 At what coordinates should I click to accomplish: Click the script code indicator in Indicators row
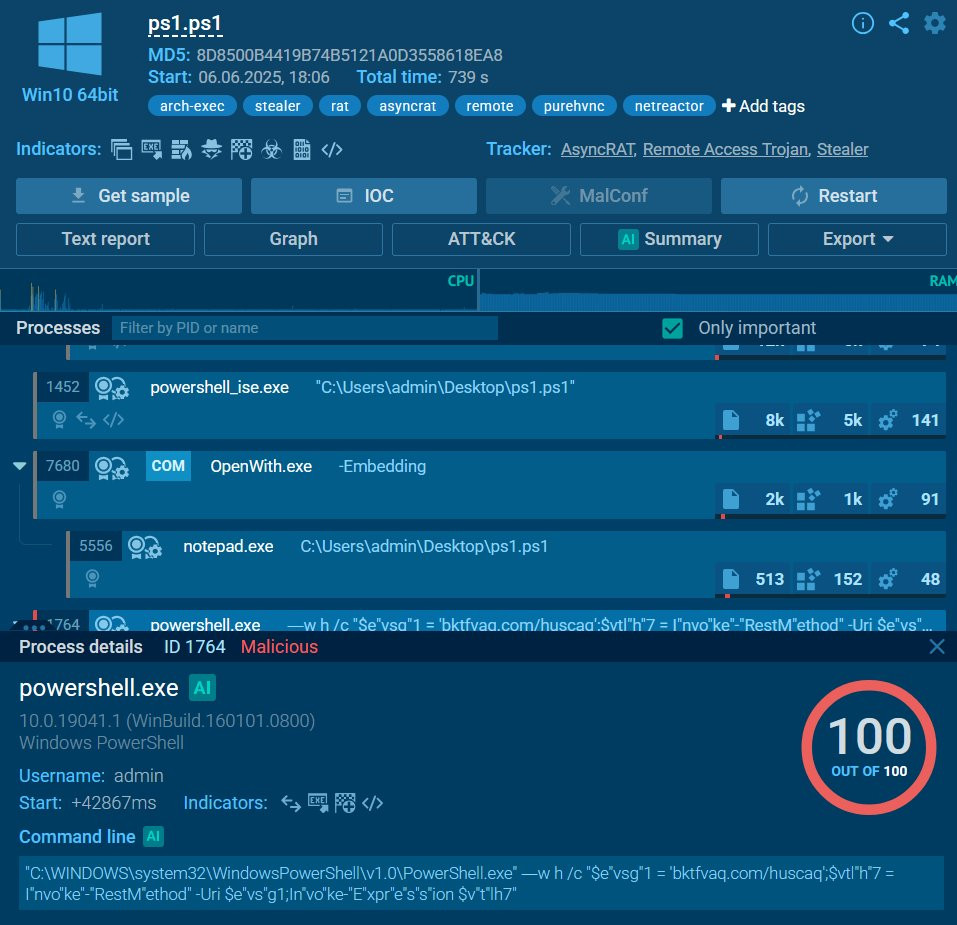(x=331, y=149)
